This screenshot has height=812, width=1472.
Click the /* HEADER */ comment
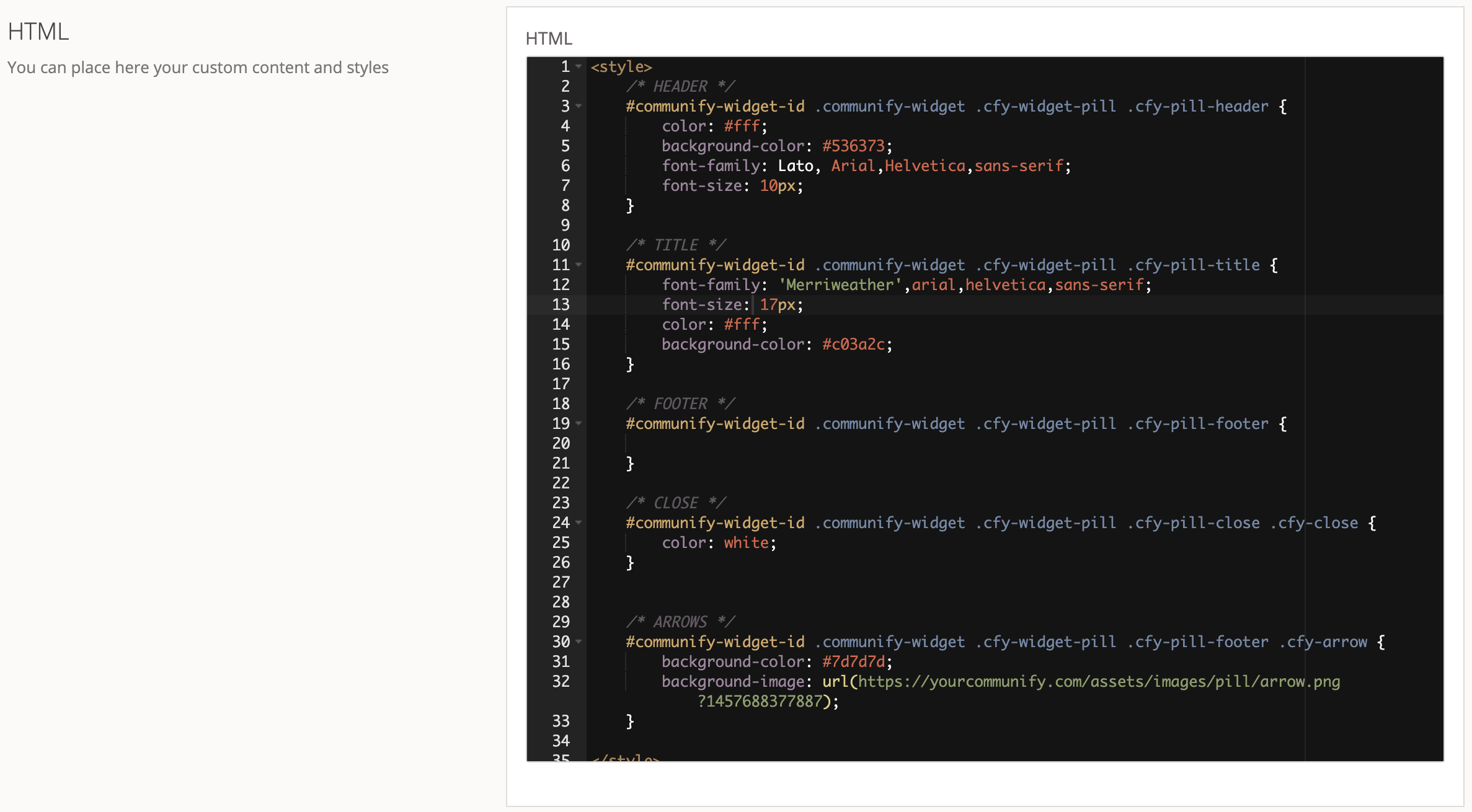coord(680,86)
